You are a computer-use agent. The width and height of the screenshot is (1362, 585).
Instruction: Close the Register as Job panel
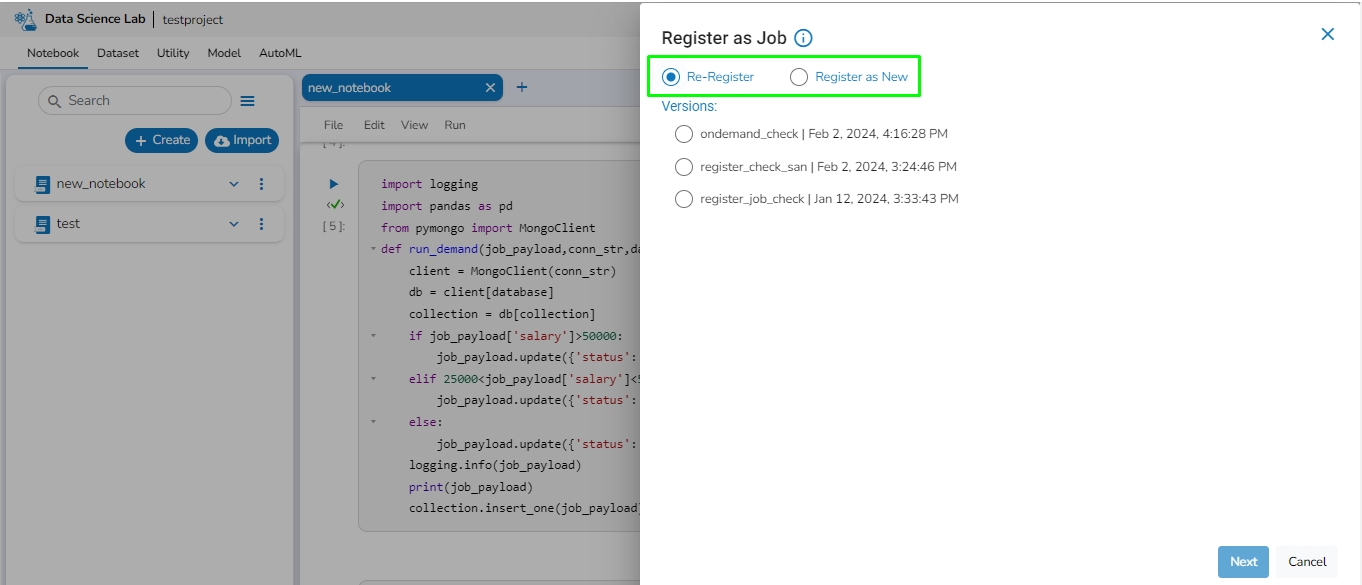click(x=1327, y=34)
